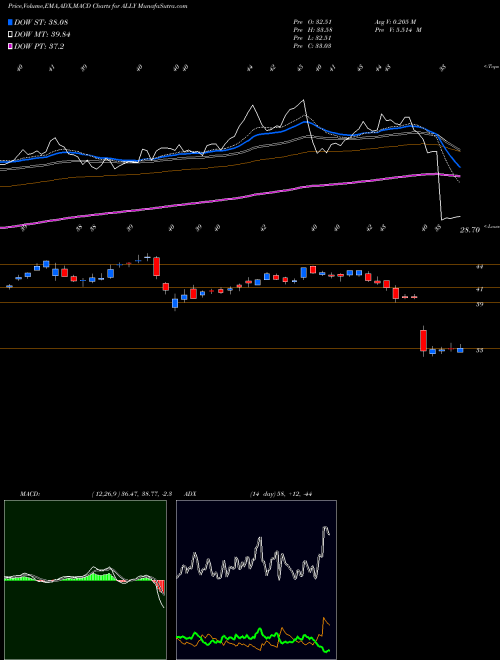Click the 'Pre O: 32.51' value

point(312,22)
